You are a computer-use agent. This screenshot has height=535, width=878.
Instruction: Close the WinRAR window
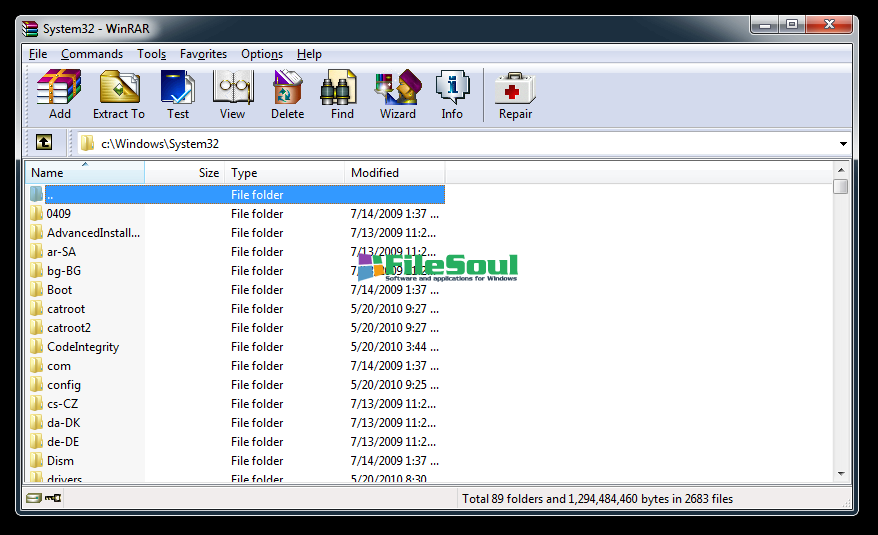[x=829, y=25]
